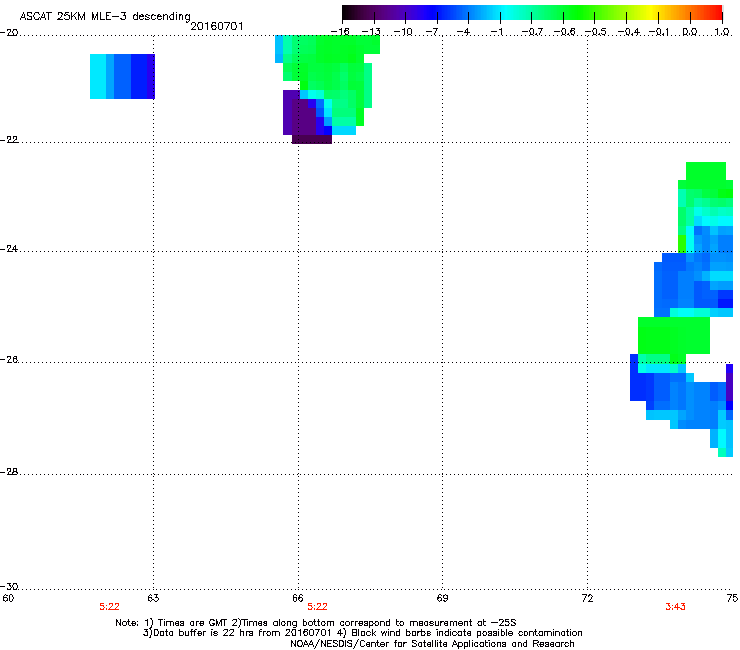Click the 'Data buffer is 22 hrs' note line
The width and height of the screenshot is (740, 650).
(362, 633)
